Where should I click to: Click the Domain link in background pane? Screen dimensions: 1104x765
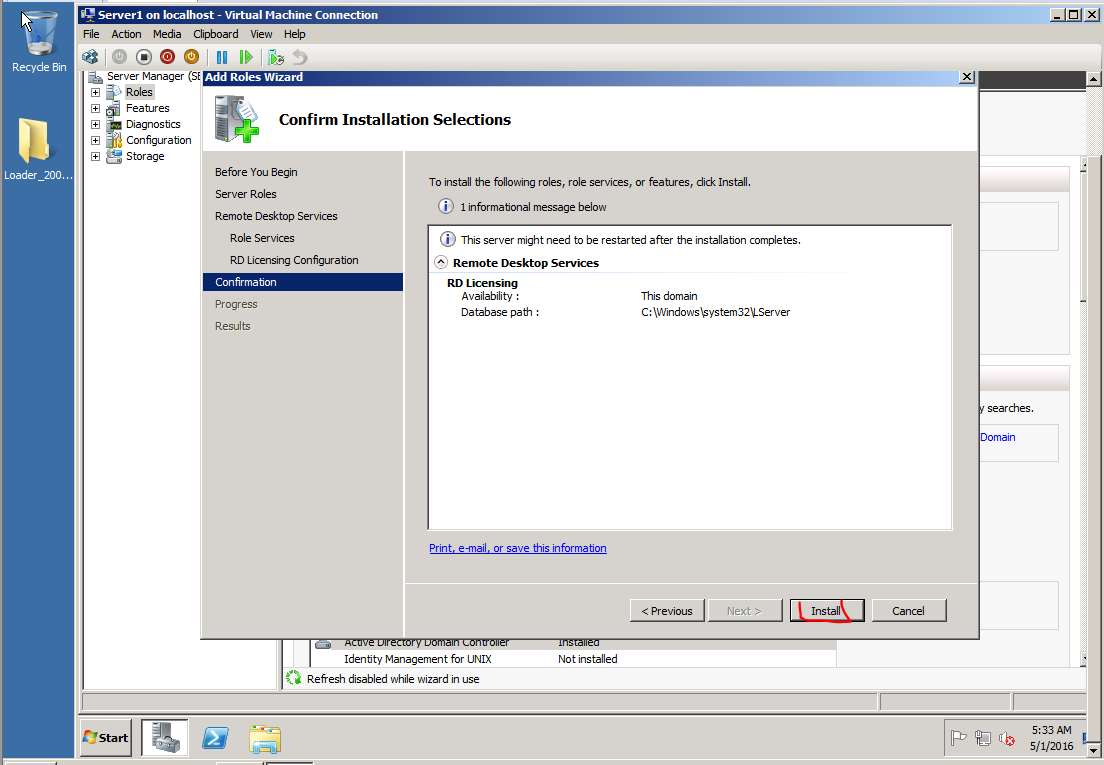click(998, 437)
